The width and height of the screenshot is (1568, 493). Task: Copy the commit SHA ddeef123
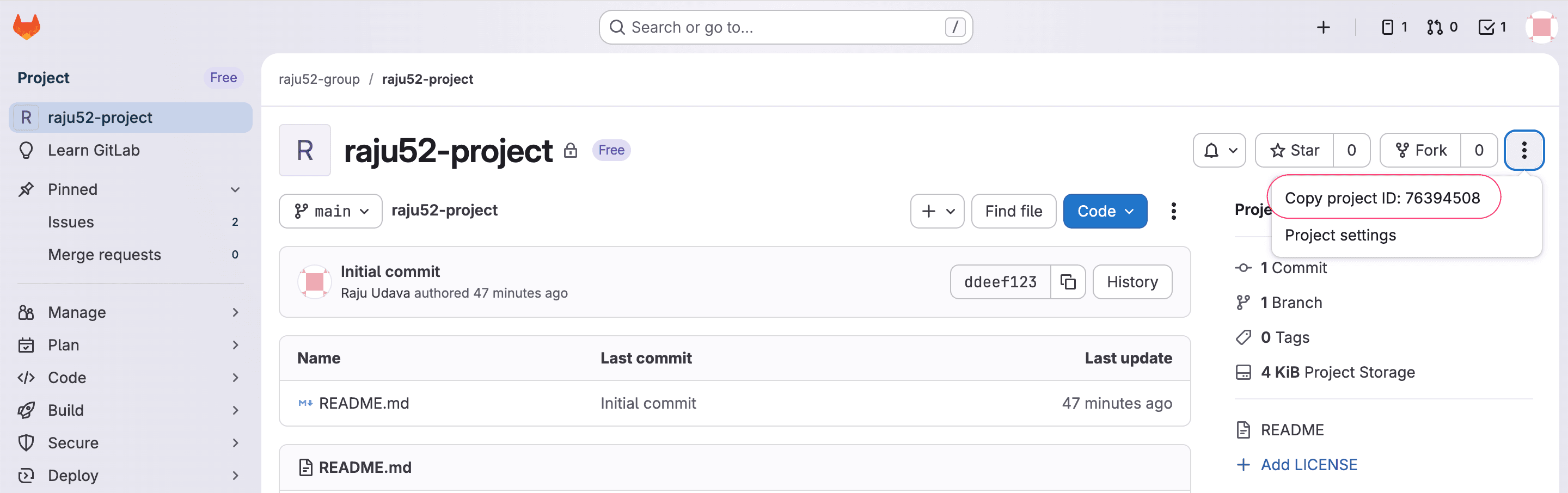(x=1068, y=282)
